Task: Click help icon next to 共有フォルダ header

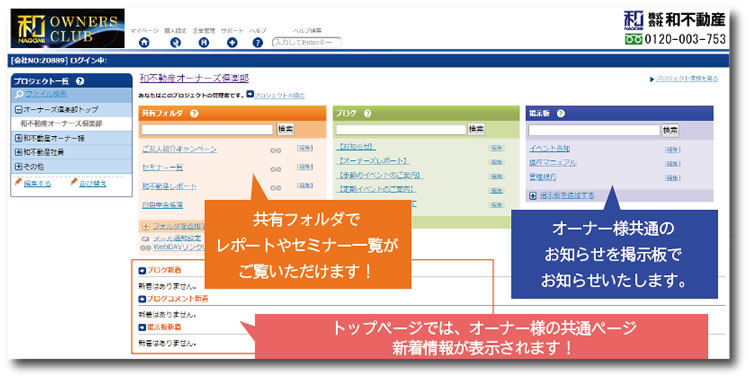Action: [194, 113]
